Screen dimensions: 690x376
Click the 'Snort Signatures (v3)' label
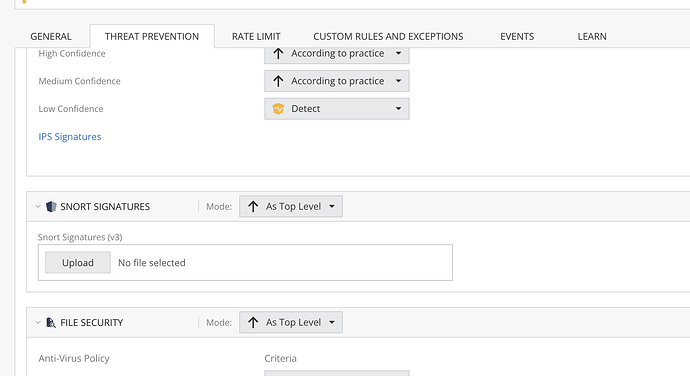80,237
